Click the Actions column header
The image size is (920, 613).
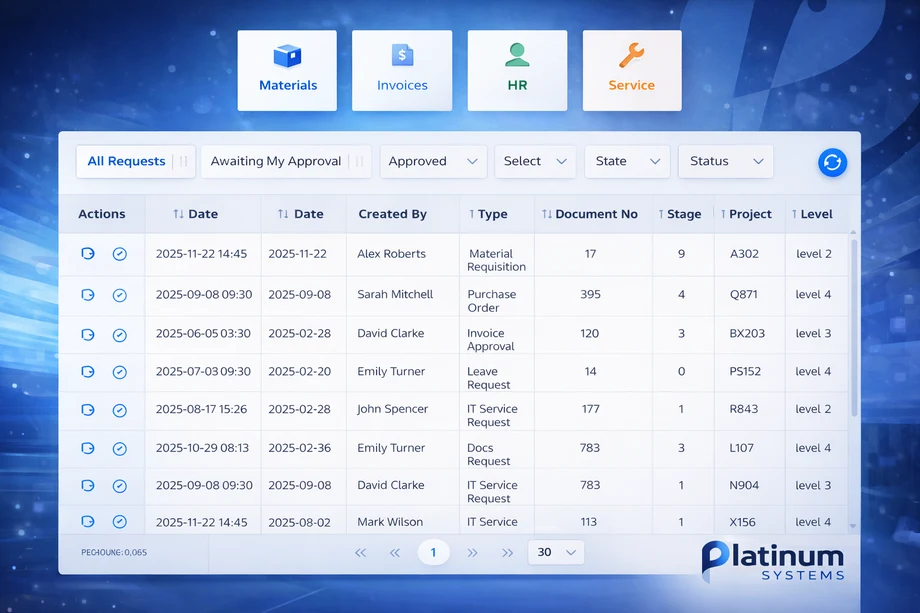[x=102, y=214]
